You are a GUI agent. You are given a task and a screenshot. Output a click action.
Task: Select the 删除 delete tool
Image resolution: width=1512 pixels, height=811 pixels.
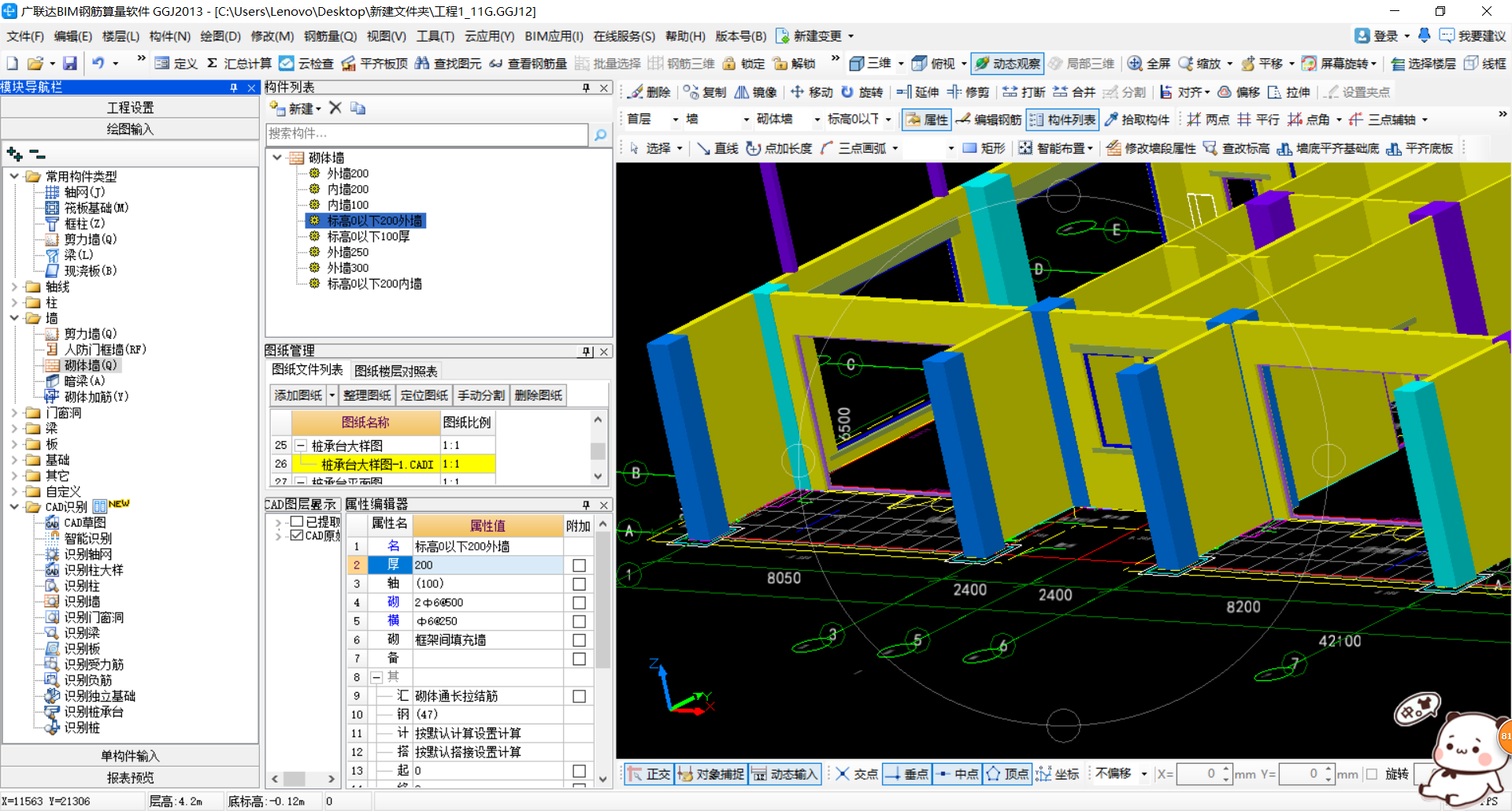click(649, 92)
